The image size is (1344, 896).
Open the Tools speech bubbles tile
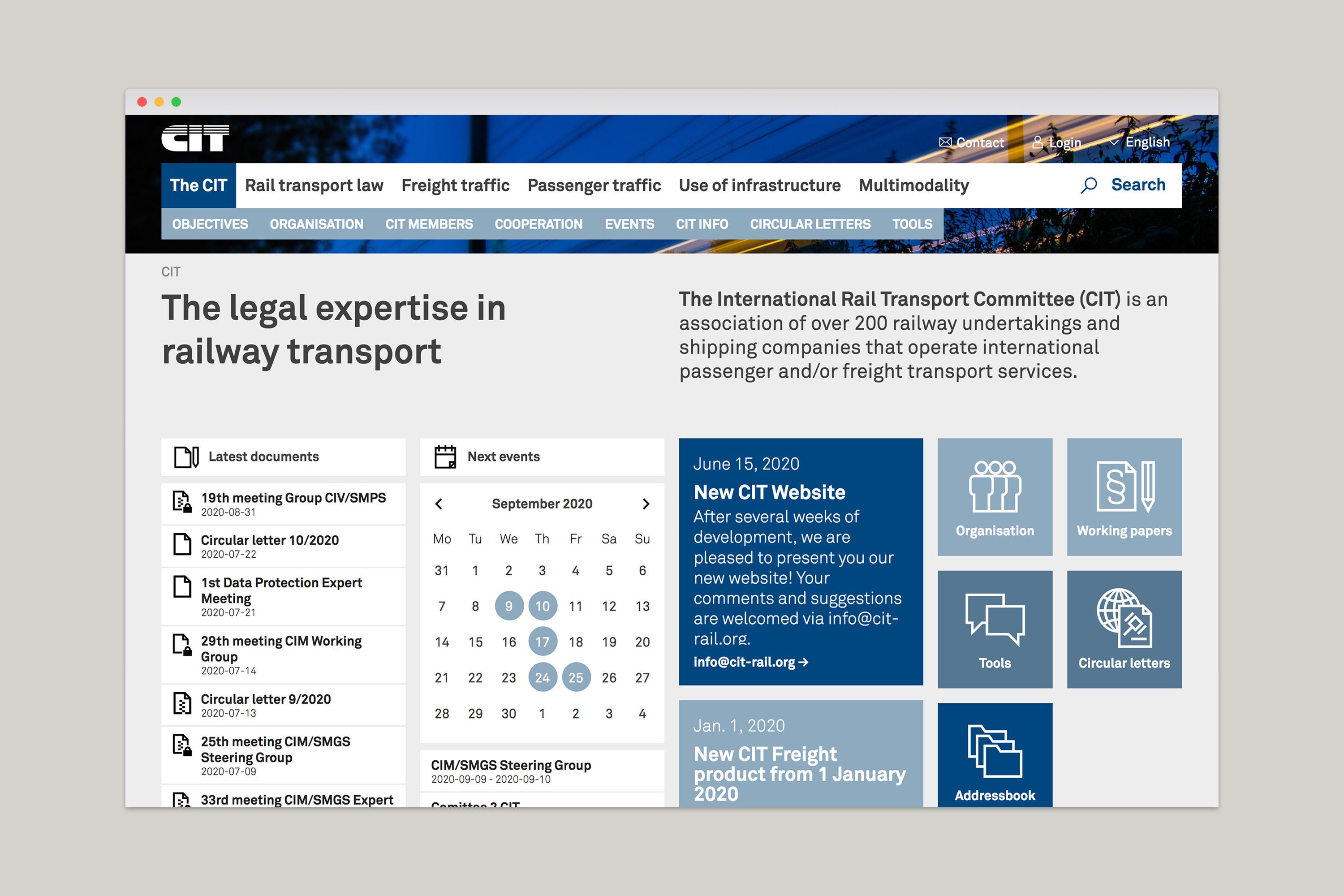995,629
